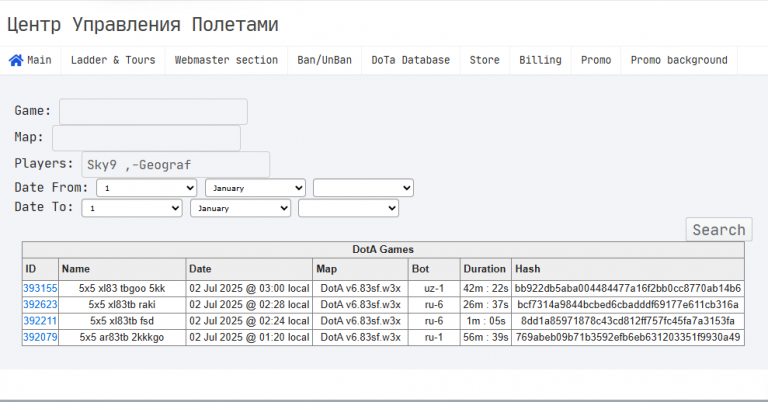Click the uz-1 bot cell
The height and width of the screenshot is (402, 768).
[434, 288]
